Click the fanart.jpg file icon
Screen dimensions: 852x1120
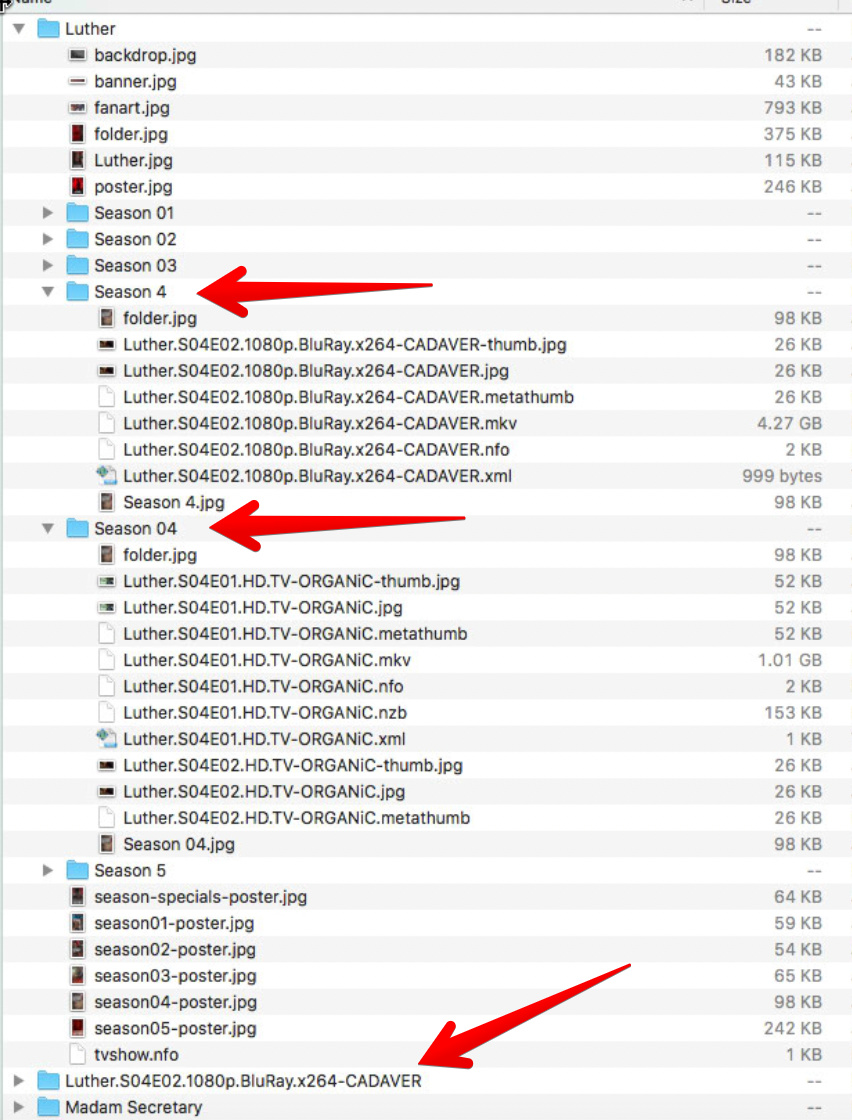pos(77,108)
